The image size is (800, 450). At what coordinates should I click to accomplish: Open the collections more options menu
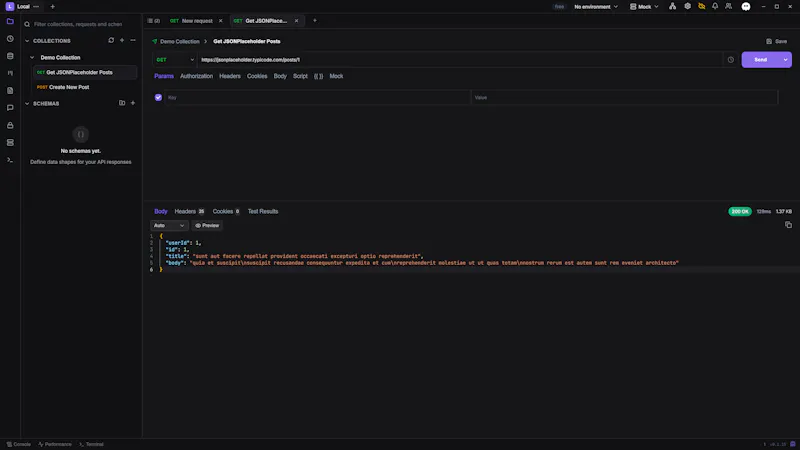(x=133, y=40)
